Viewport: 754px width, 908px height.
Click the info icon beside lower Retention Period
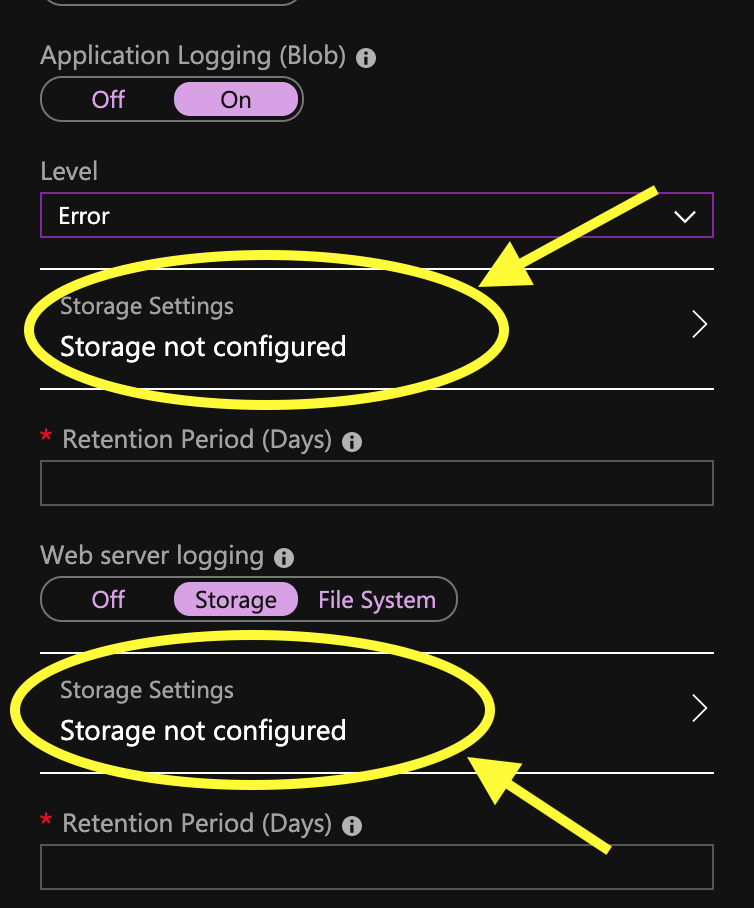352,825
